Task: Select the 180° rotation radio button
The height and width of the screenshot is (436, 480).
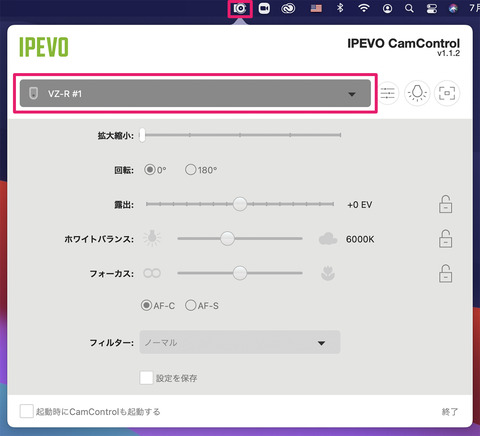Action: tap(190, 170)
